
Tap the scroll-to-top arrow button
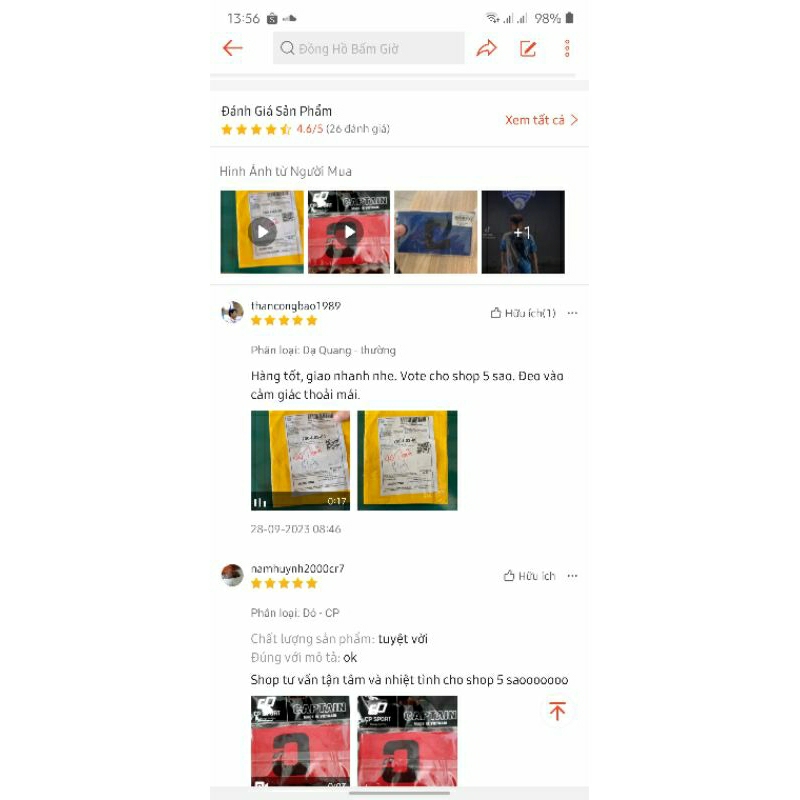[557, 711]
